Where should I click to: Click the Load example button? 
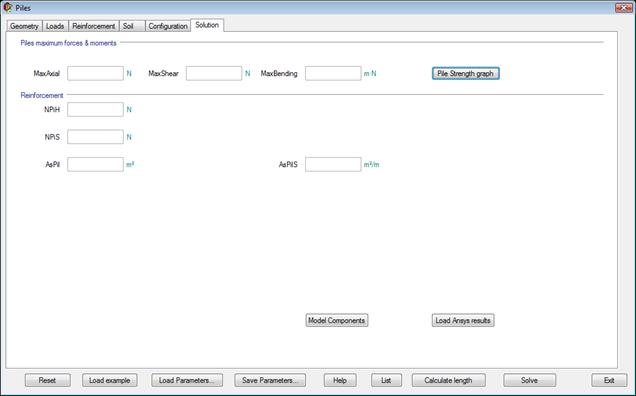(110, 380)
